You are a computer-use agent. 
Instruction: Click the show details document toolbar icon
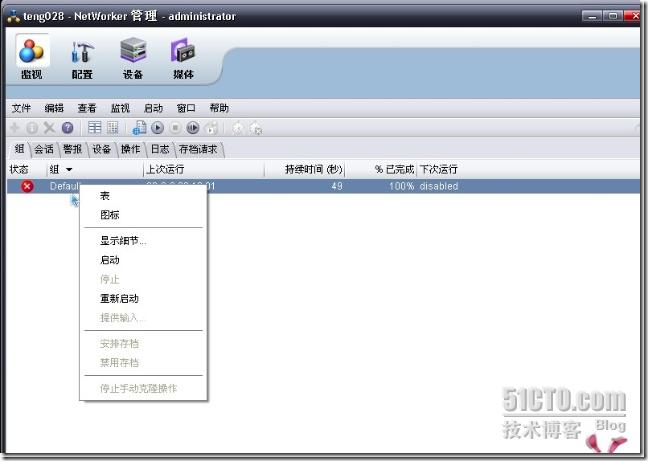pyautogui.click(x=139, y=128)
